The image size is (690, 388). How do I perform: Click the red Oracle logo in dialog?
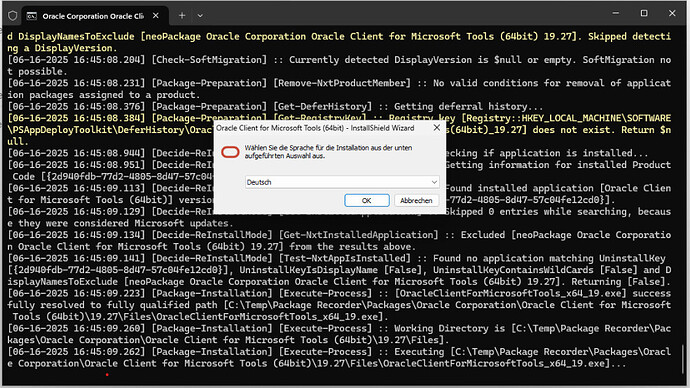coord(230,152)
